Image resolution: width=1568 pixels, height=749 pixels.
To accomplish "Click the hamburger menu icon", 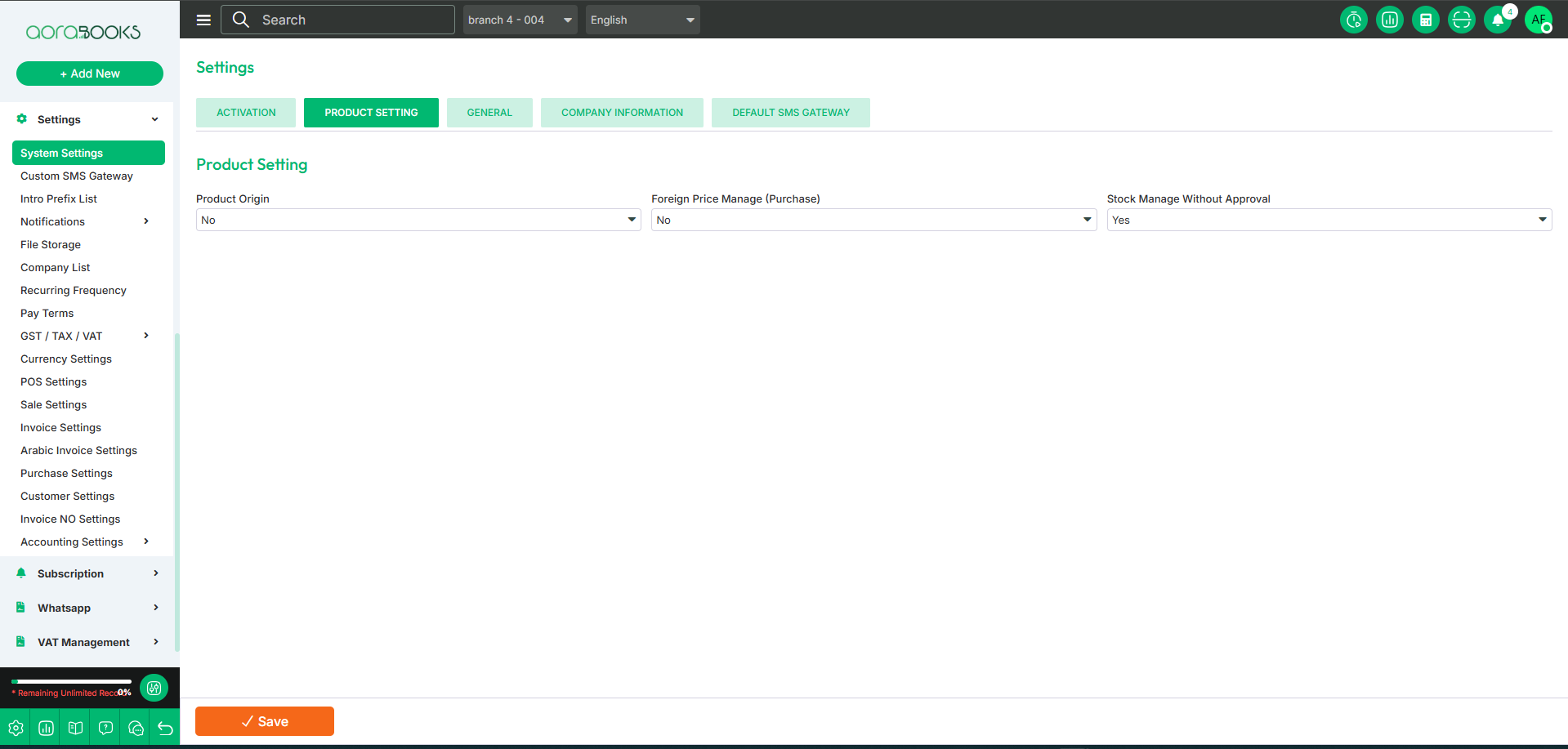I will tap(203, 20).
